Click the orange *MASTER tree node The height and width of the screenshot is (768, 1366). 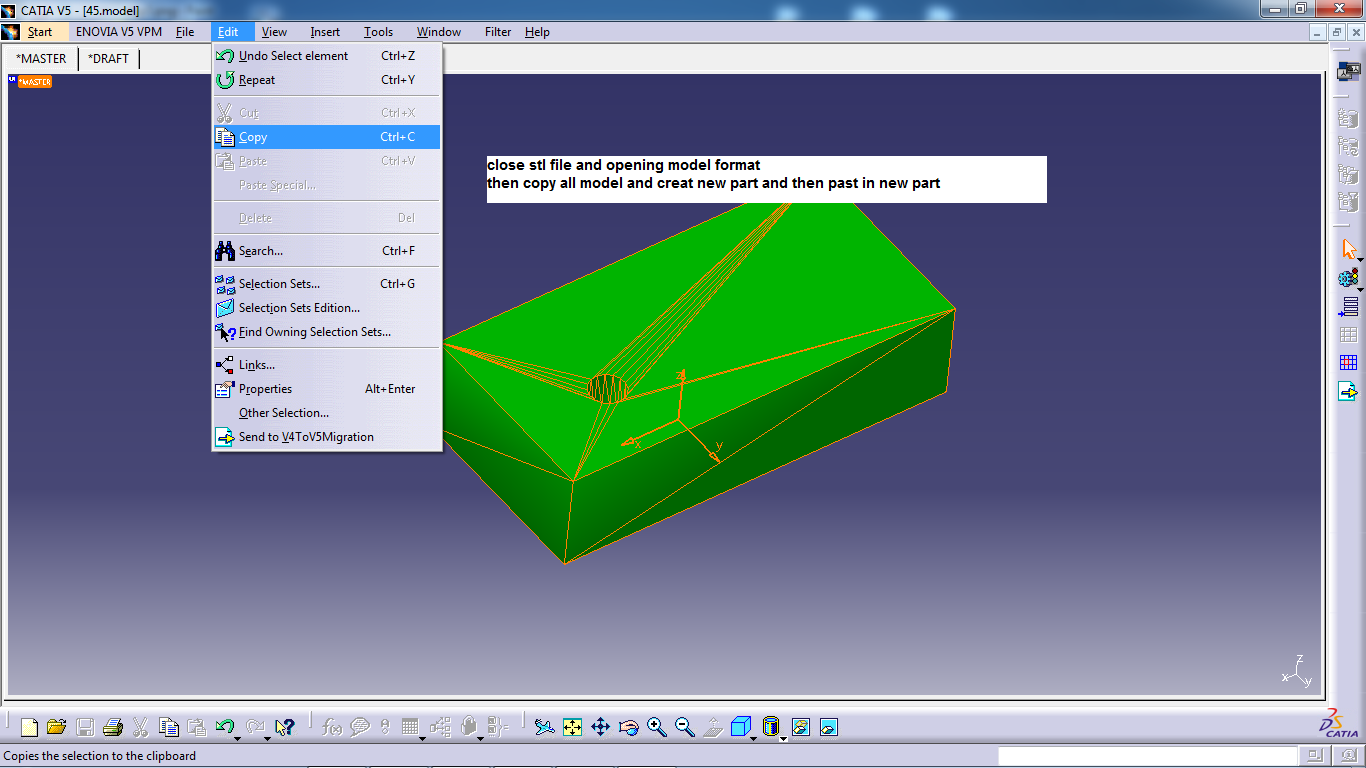pyautogui.click(x=34, y=82)
